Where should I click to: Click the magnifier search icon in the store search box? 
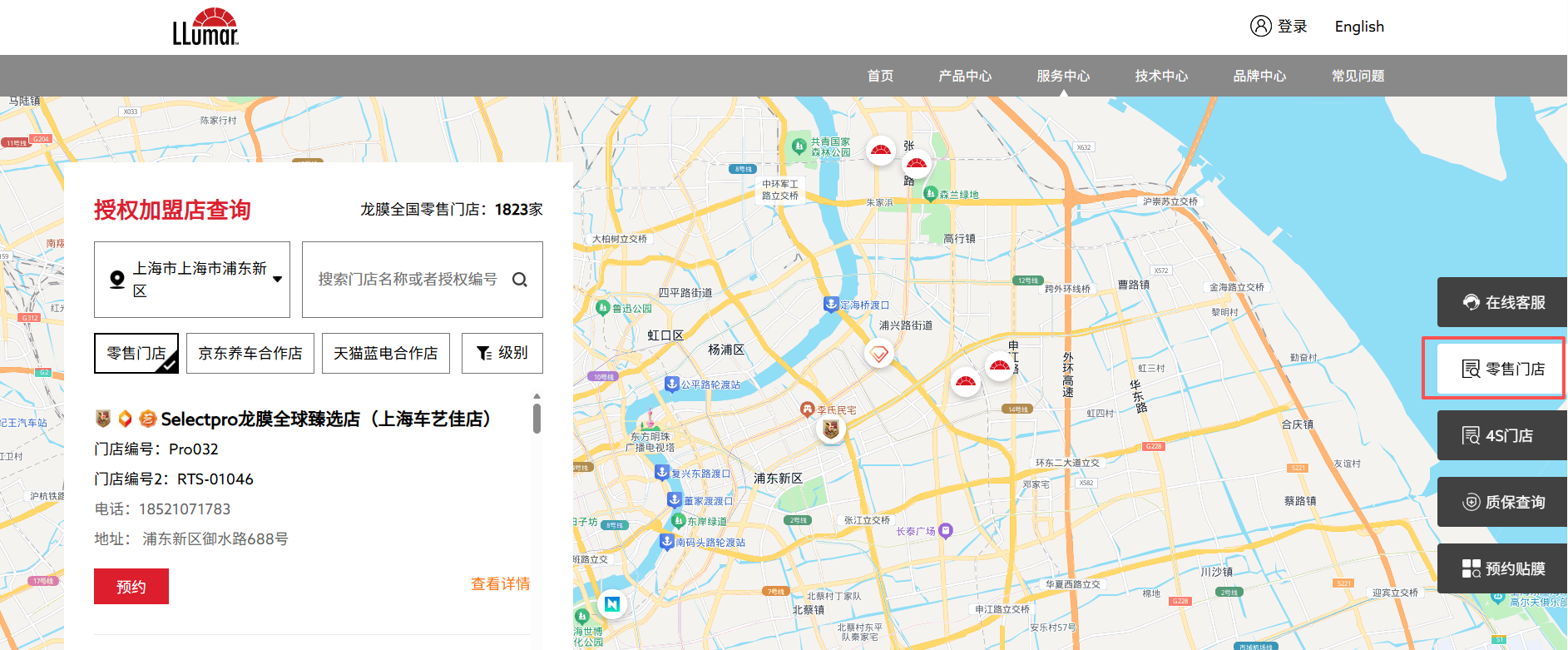click(520, 280)
